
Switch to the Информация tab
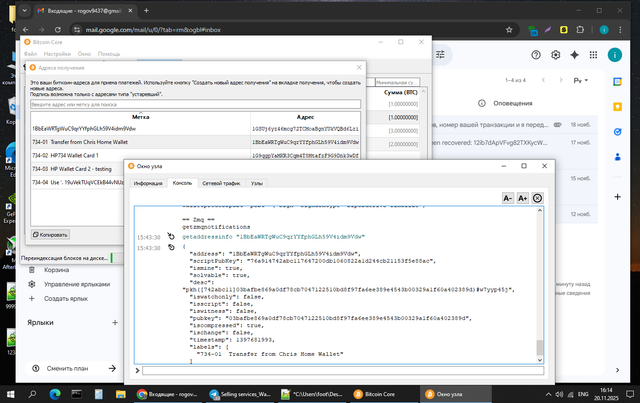tap(148, 183)
